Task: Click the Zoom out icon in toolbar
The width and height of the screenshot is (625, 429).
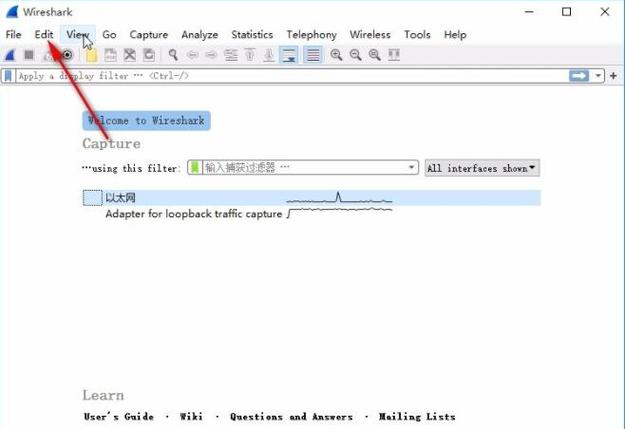Action: tap(355, 55)
